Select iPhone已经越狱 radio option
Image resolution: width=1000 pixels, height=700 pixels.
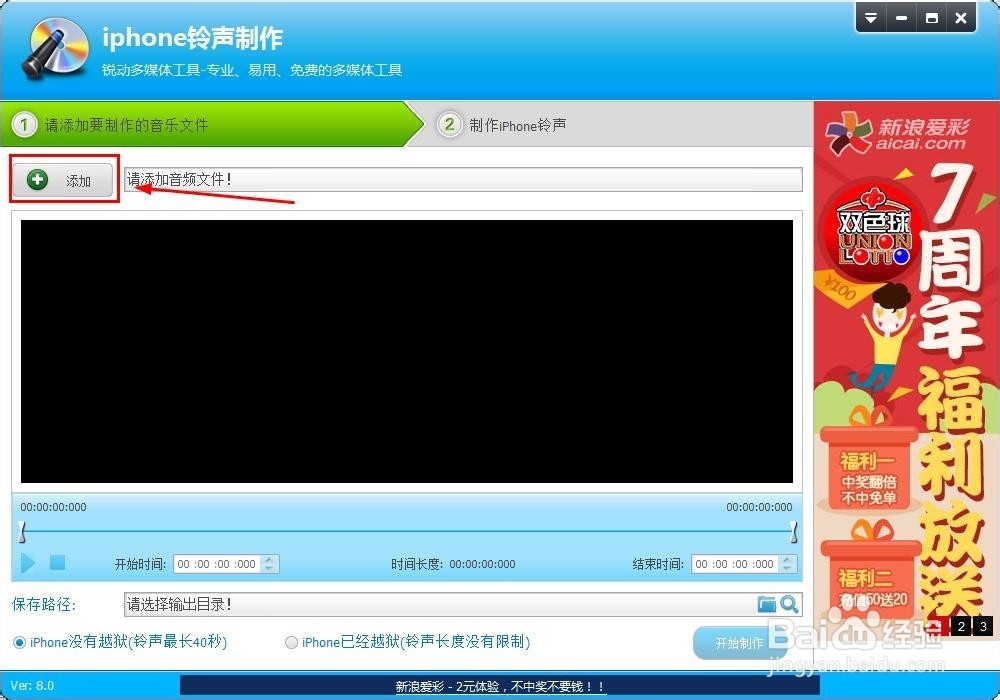[291, 642]
